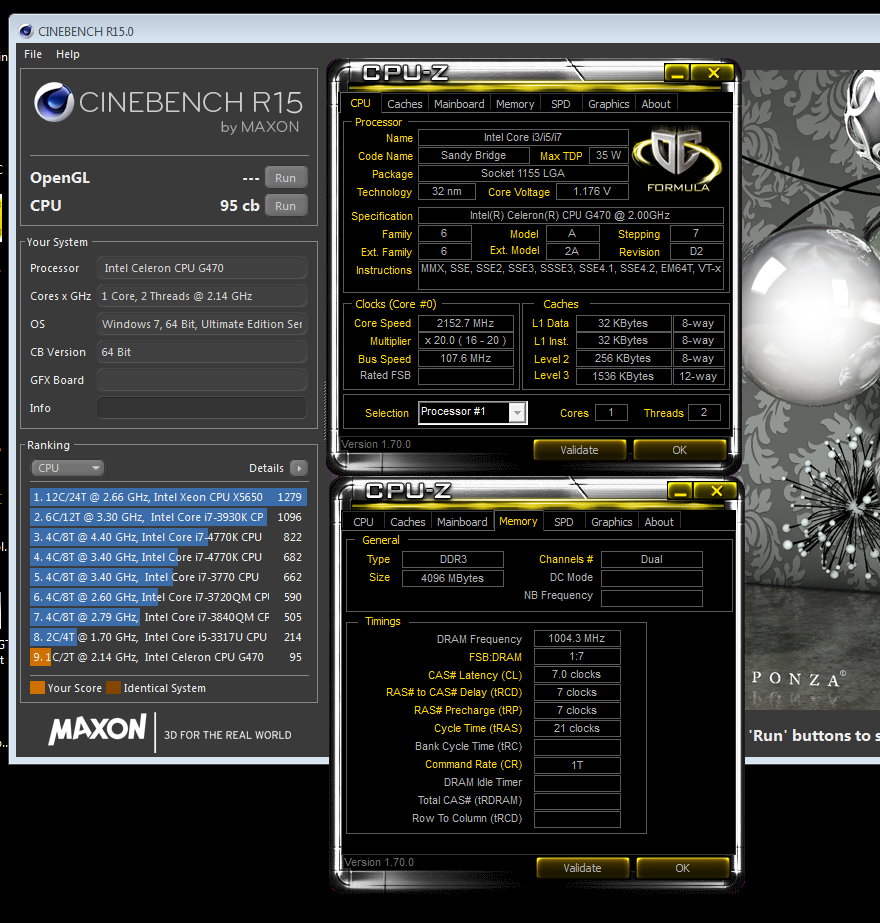Image resolution: width=880 pixels, height=923 pixels.
Task: Click the Core Speed value 2152.7 MHz
Action: [466, 323]
